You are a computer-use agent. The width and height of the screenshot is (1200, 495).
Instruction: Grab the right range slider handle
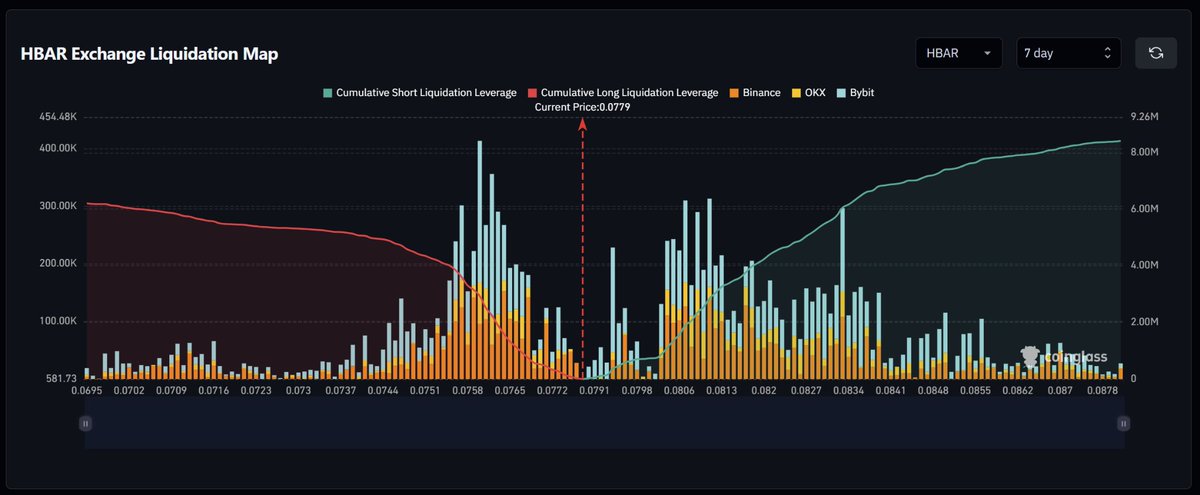pyautogui.click(x=1124, y=423)
